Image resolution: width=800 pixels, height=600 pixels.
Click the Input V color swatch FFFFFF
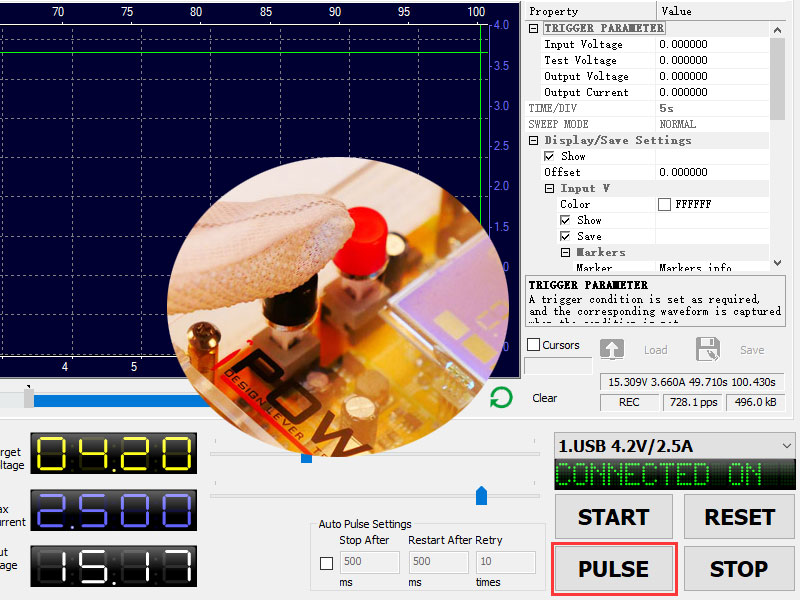click(664, 205)
